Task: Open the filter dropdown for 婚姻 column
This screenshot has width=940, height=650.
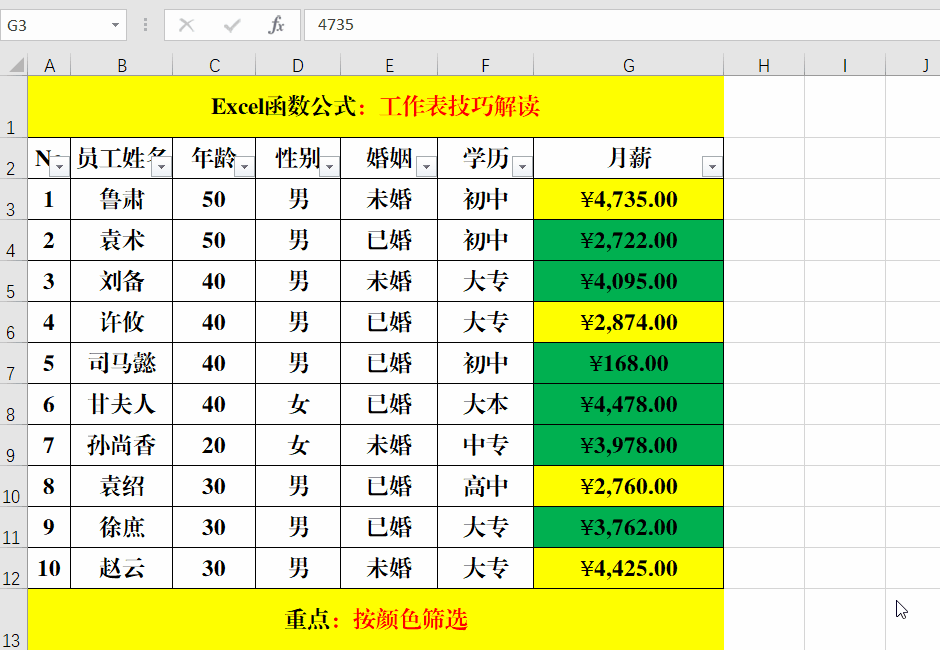Action: (x=426, y=167)
